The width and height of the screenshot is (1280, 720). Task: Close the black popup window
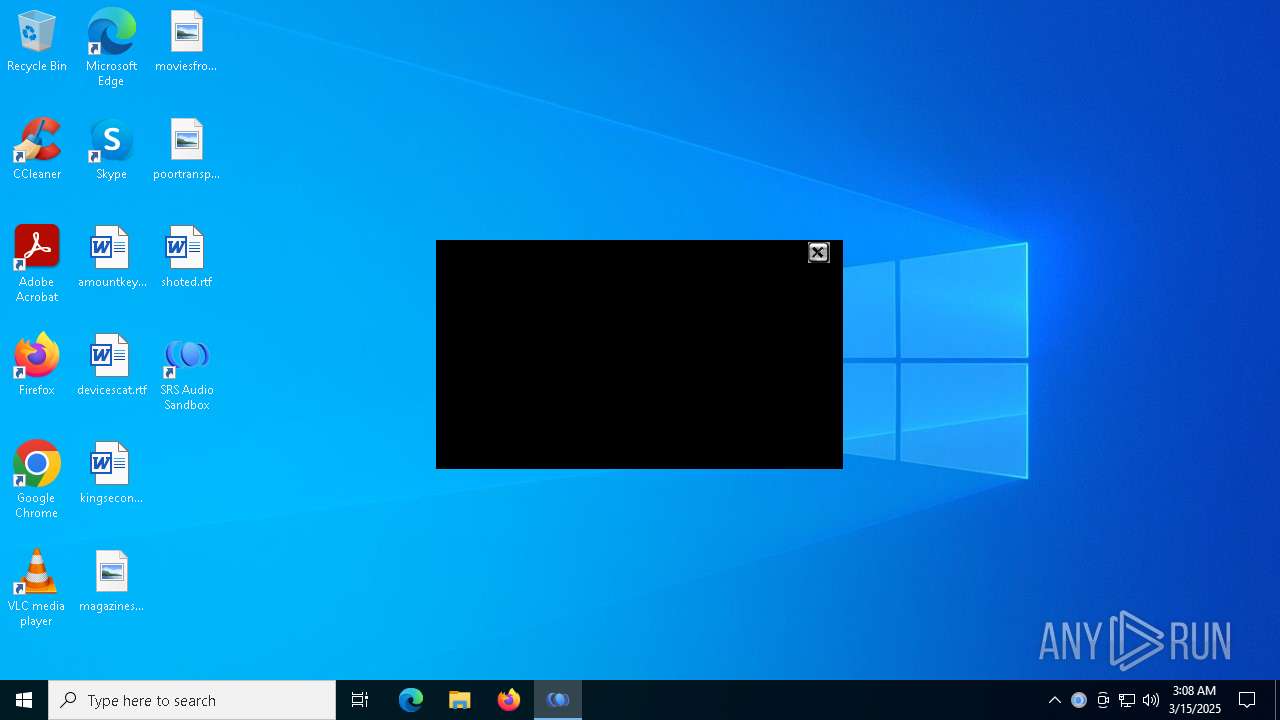coord(818,252)
